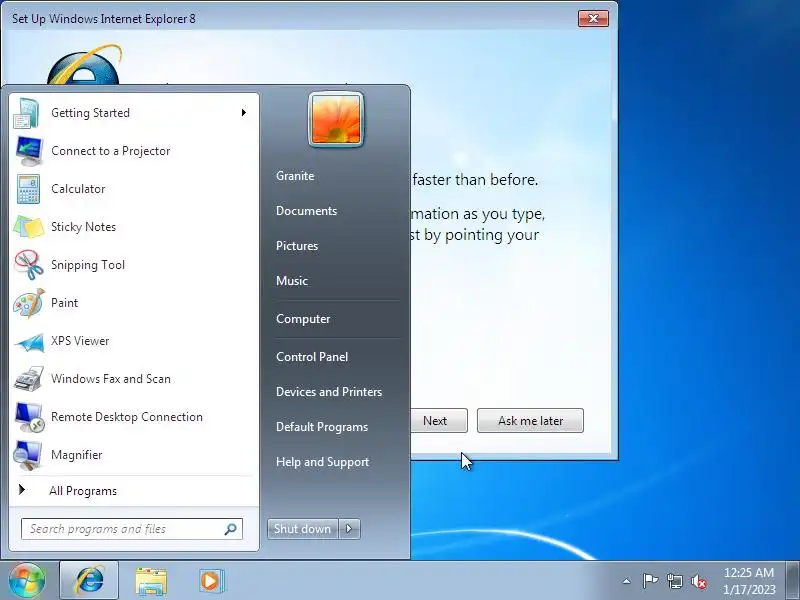The width and height of the screenshot is (800, 600).
Task: Click the search magnifying glass icon
Action: [x=230, y=529]
